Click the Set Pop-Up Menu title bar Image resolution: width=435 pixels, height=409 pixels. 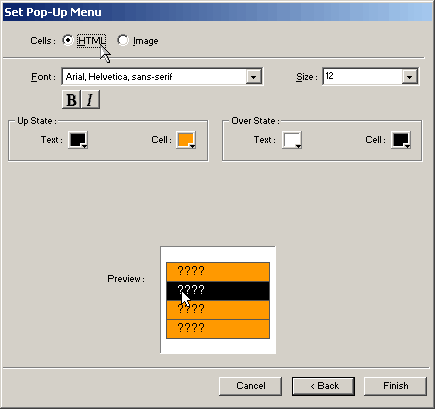tap(217, 12)
